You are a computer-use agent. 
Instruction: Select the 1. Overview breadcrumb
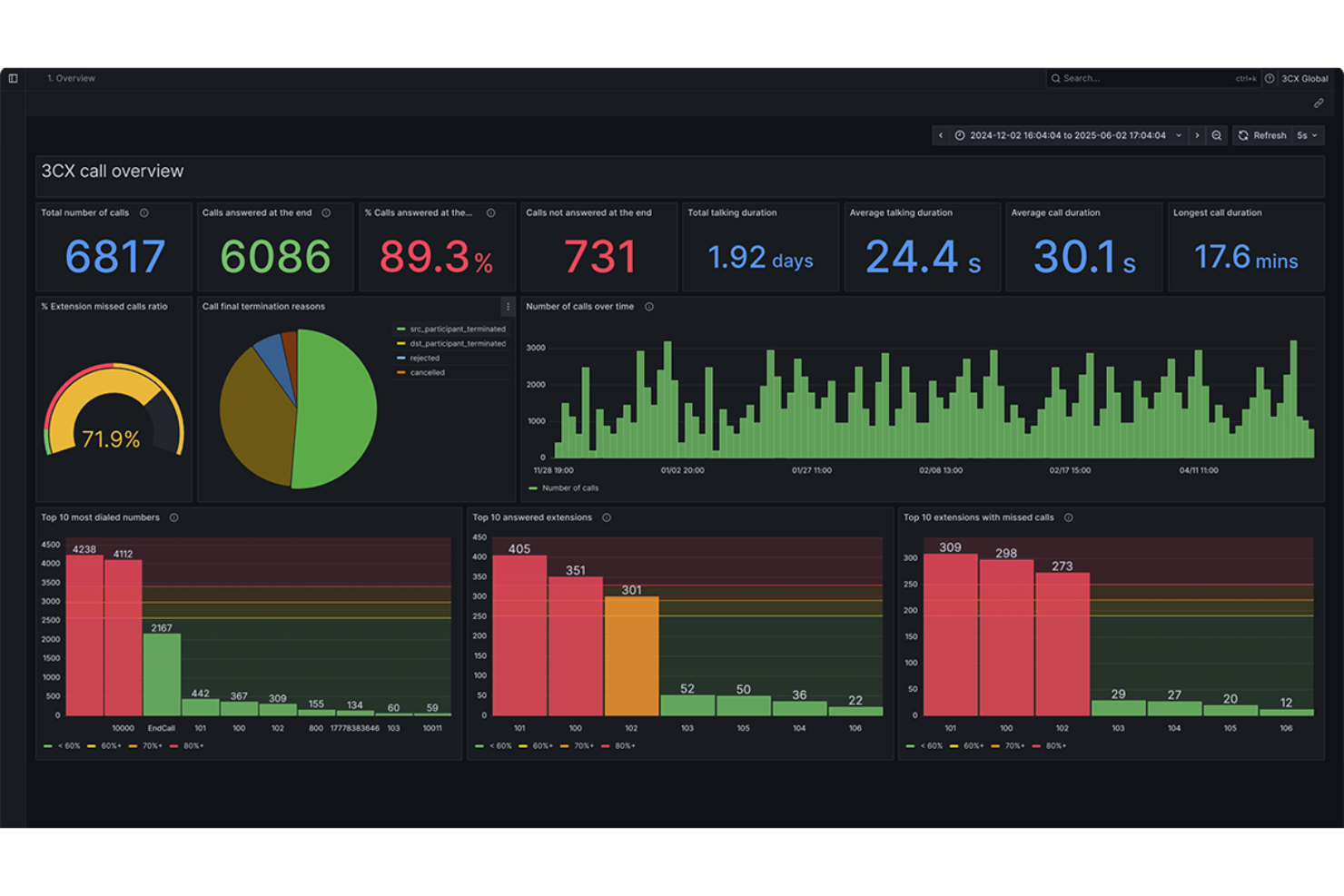click(71, 78)
